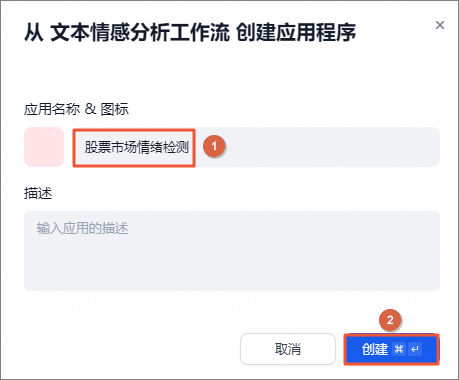Viewport: 459px width, 380px height.
Task: Close the create-app dialog with the X icon
Action: point(440,25)
